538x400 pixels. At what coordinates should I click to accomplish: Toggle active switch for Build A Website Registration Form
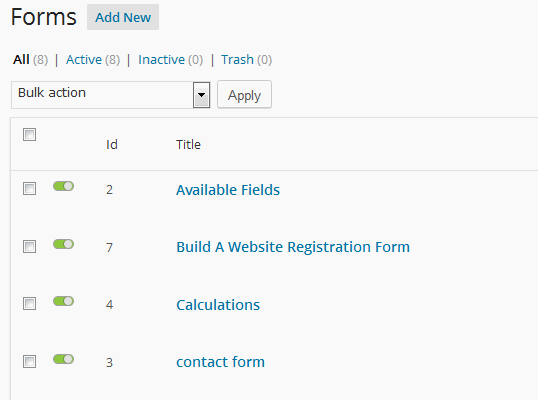pyautogui.click(x=63, y=244)
